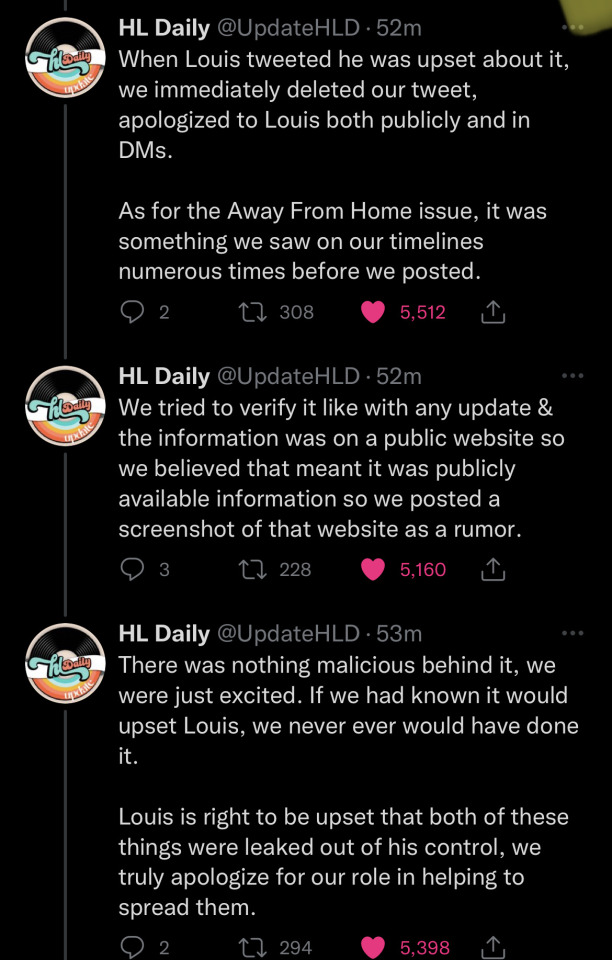Open more options on first 52m tweet
Screen dimensions: 612x960
click(x=573, y=27)
